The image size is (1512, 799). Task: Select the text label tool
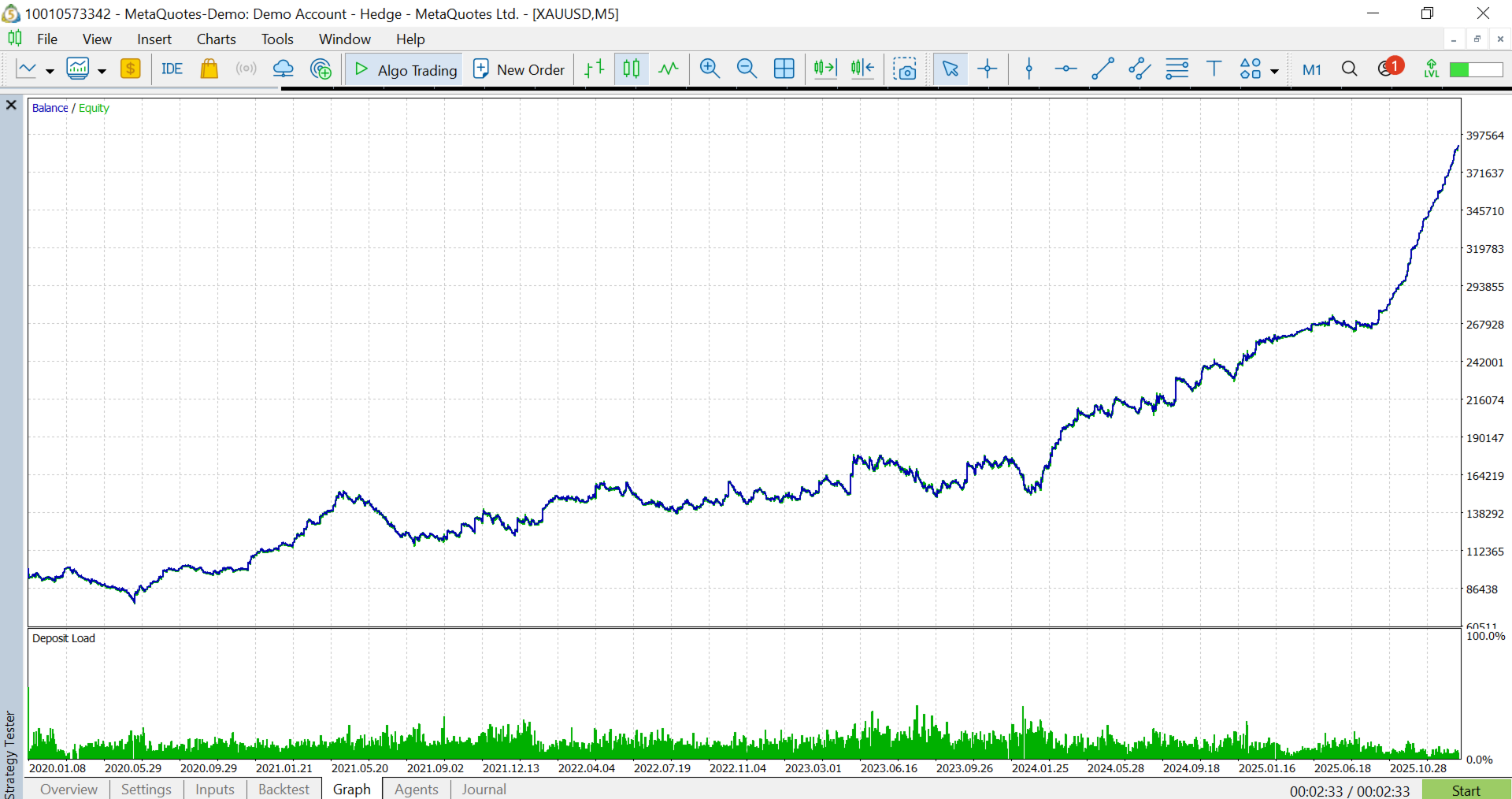coord(1214,69)
